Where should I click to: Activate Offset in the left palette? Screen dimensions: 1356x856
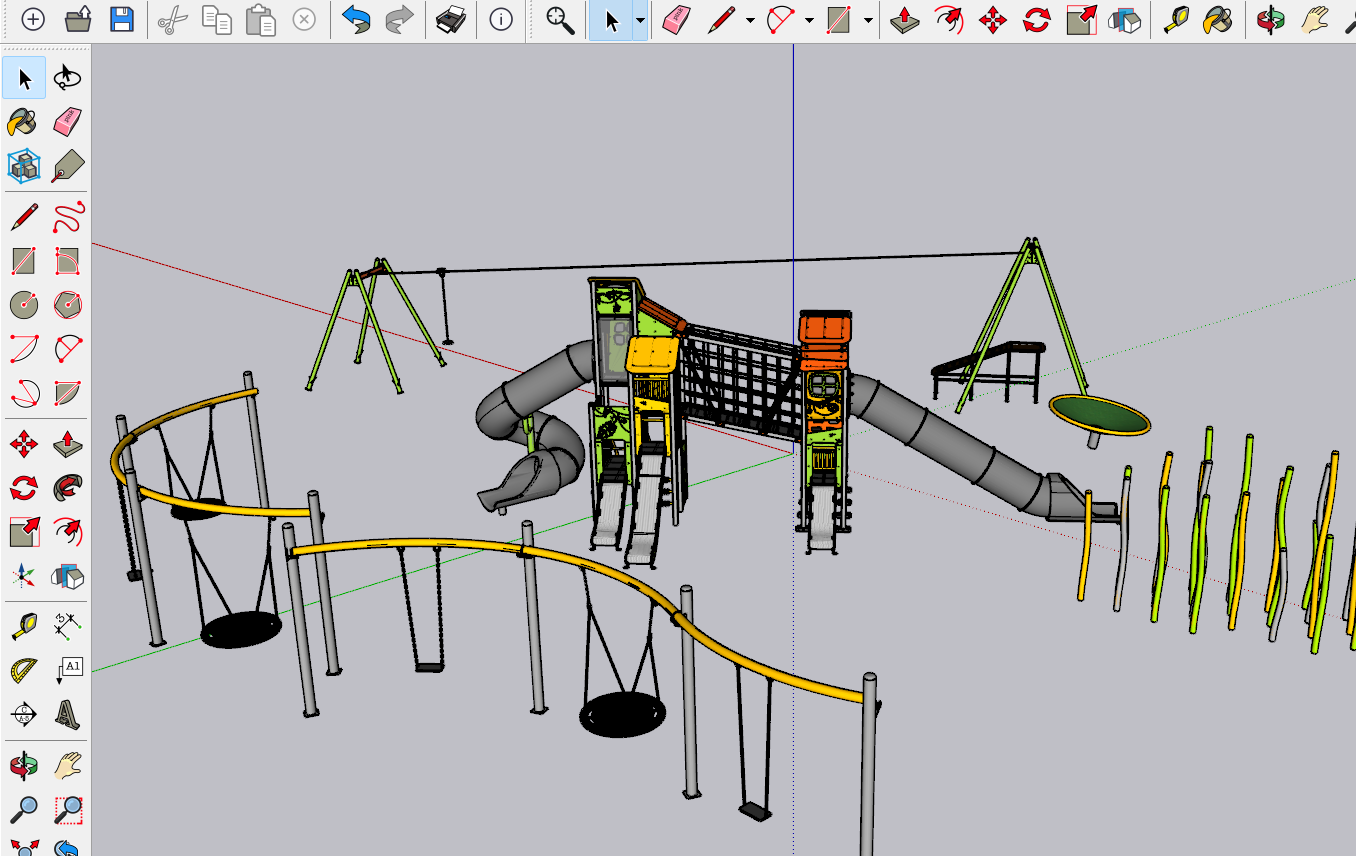[x=68, y=531]
